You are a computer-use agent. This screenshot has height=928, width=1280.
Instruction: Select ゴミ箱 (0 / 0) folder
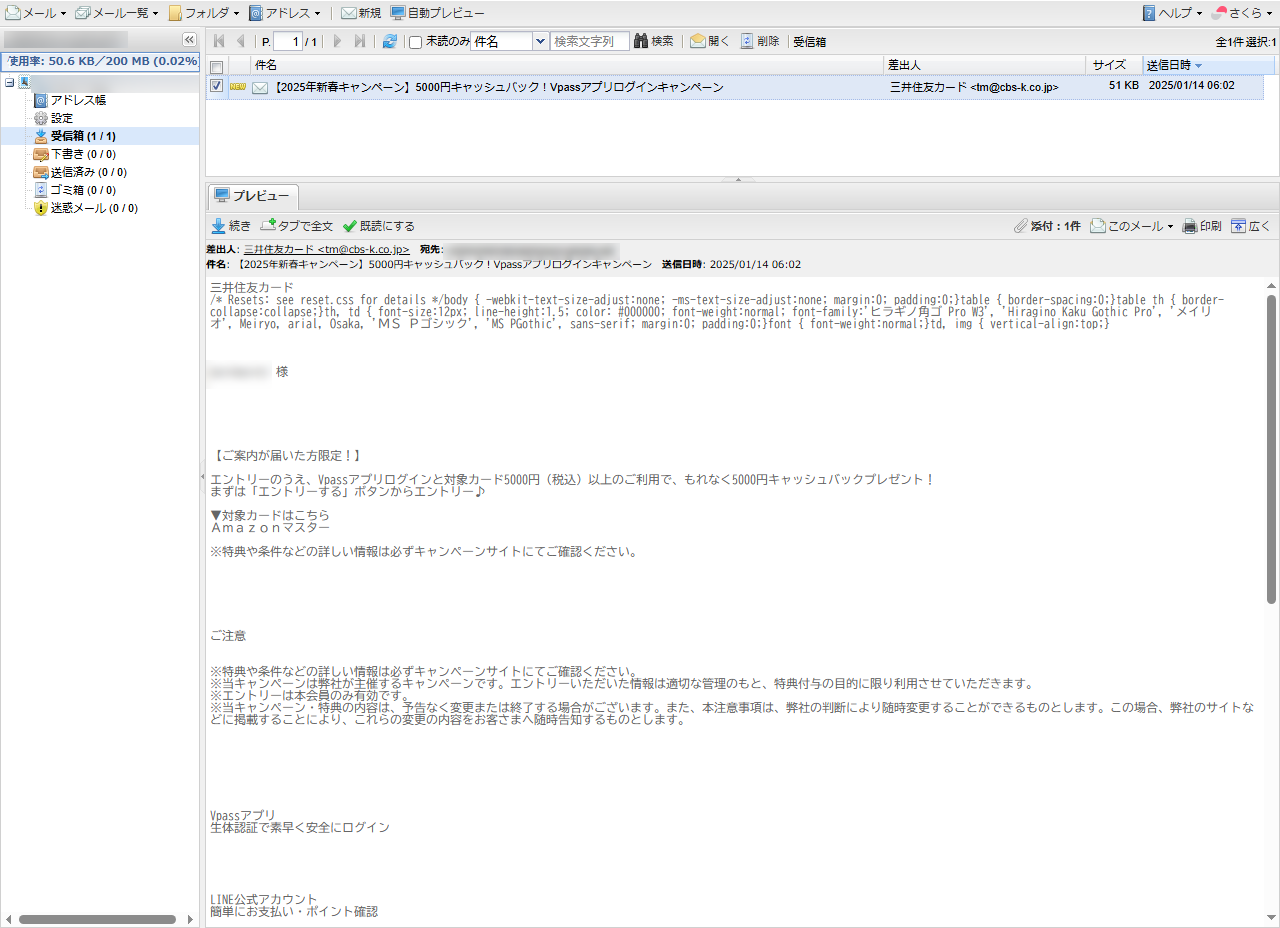(83, 190)
